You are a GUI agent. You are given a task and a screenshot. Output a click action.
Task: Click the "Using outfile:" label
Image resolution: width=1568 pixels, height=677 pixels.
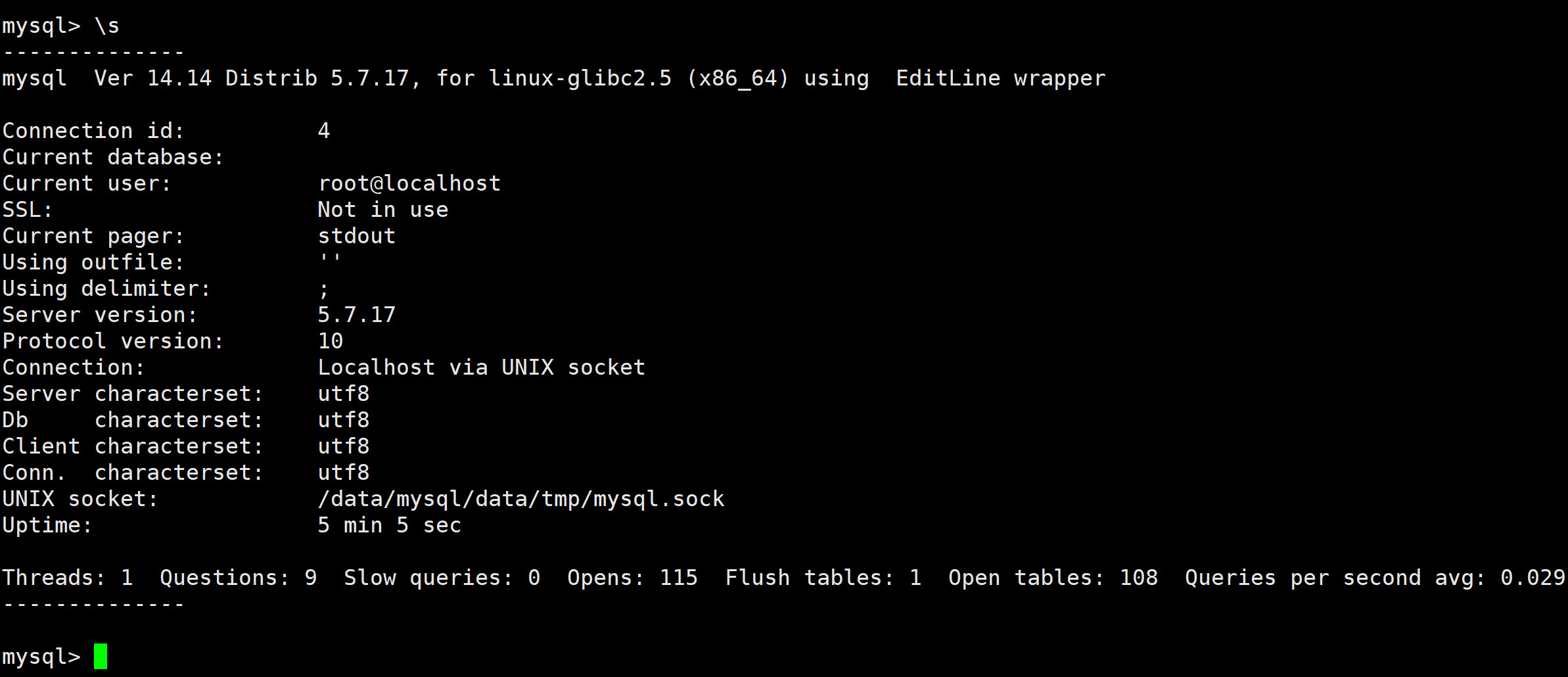tap(93, 262)
